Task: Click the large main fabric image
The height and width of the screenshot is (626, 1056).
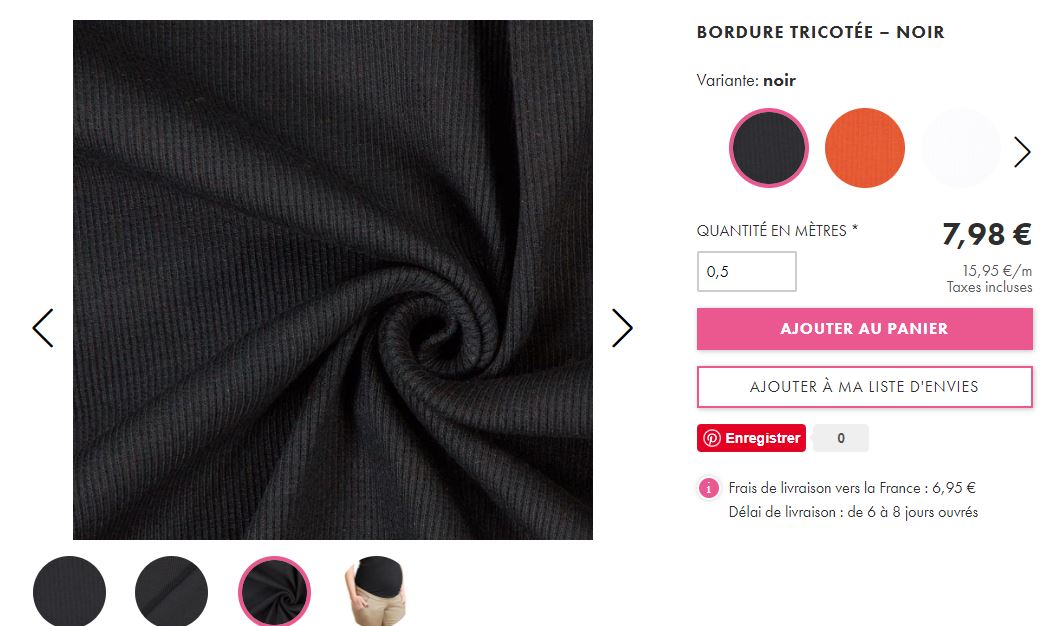Action: pyautogui.click(x=333, y=279)
